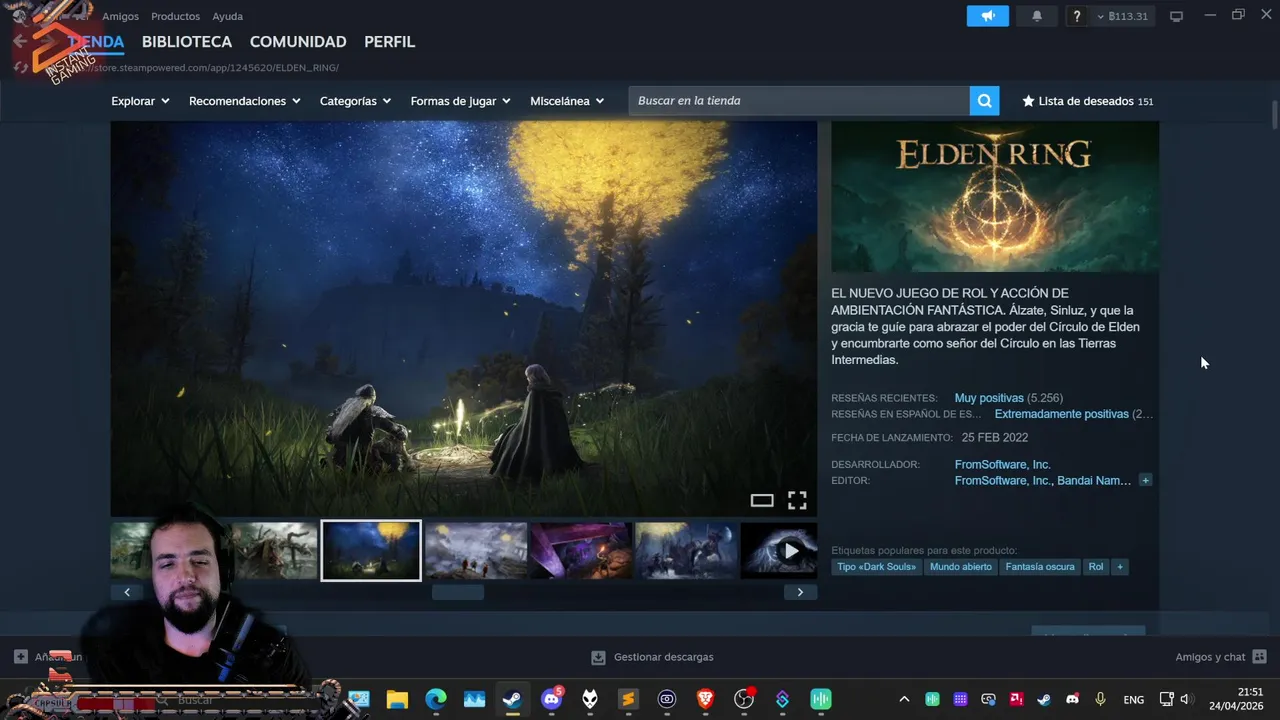The width and height of the screenshot is (1280, 720).
Task: Show hidden system tray icons chevron
Action: pos(904,700)
